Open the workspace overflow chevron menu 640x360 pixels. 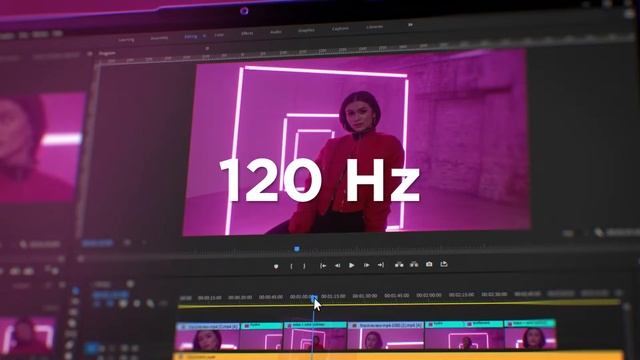click(410, 24)
